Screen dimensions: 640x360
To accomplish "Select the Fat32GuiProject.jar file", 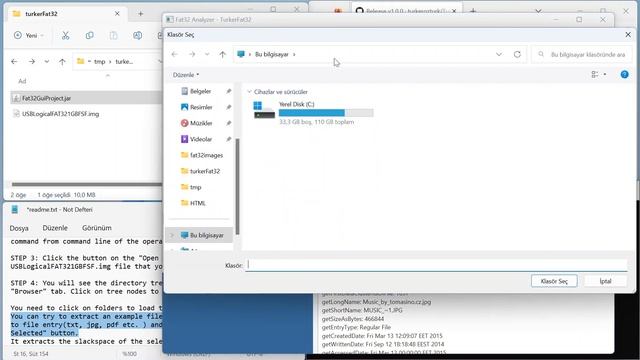I will [x=86, y=98].
